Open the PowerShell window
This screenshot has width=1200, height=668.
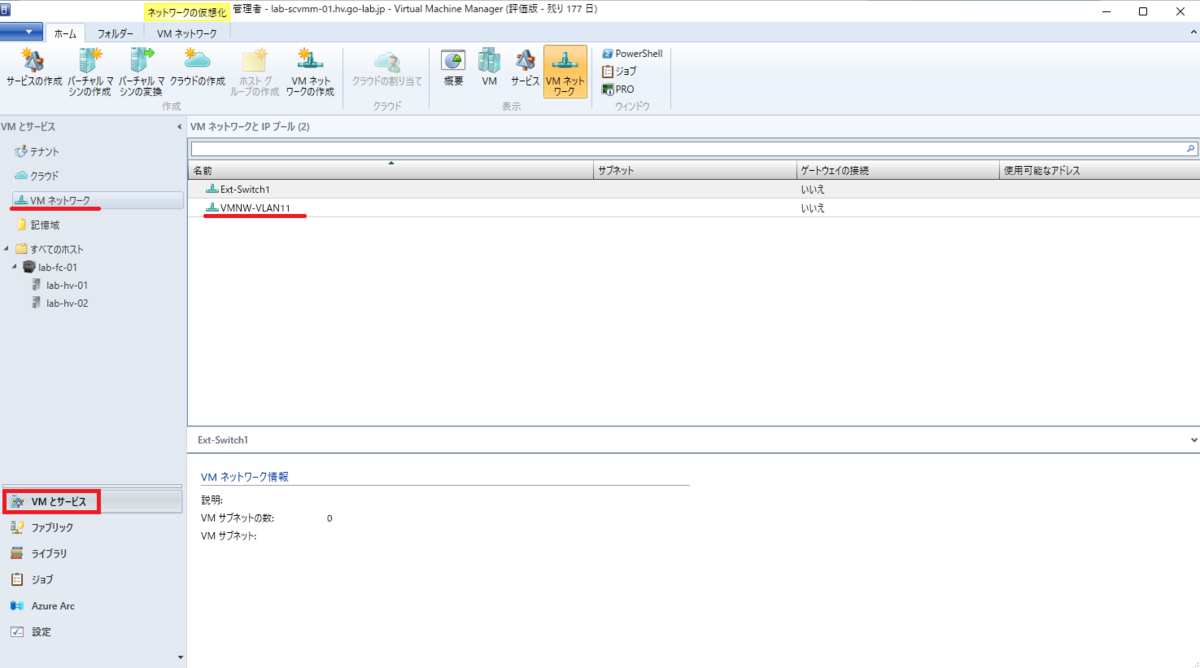click(632, 54)
